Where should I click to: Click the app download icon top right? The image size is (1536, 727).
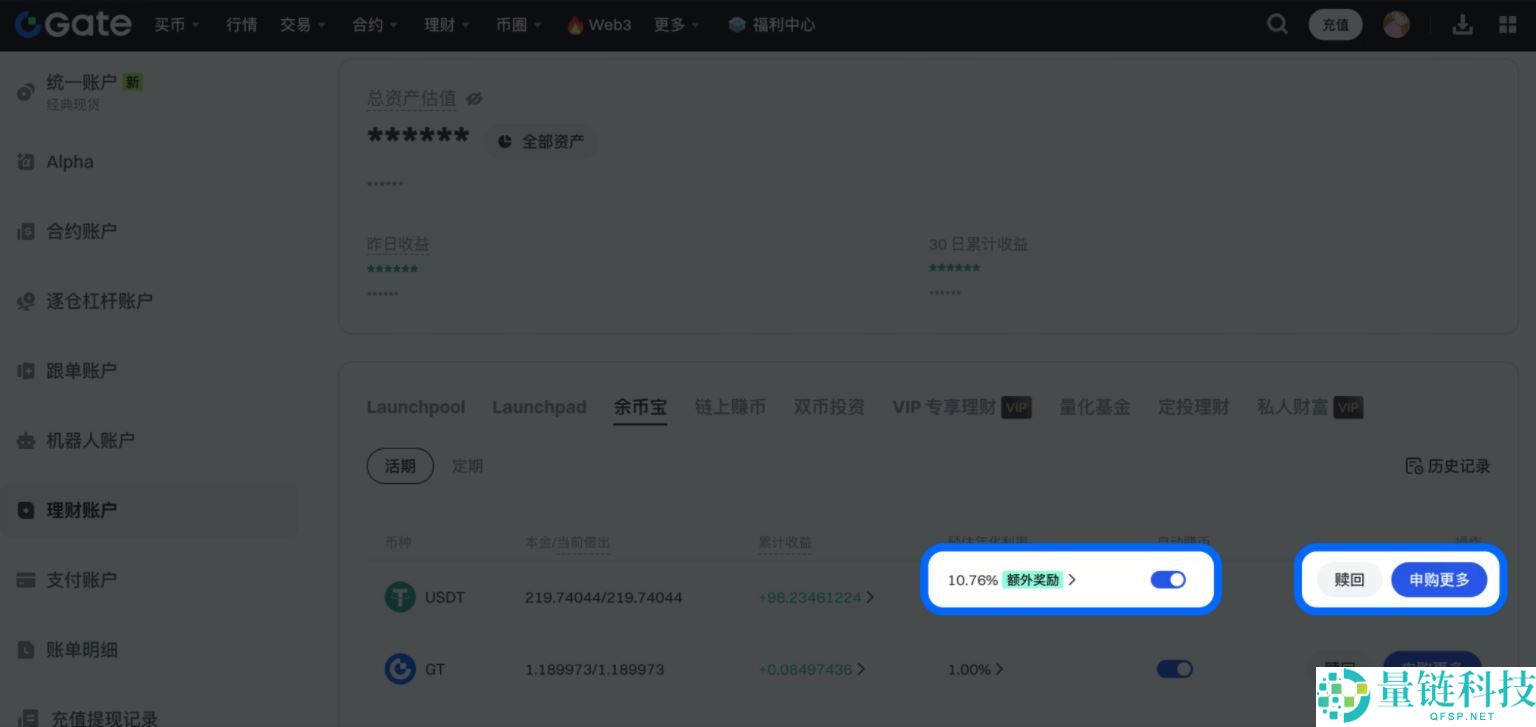(x=1463, y=24)
